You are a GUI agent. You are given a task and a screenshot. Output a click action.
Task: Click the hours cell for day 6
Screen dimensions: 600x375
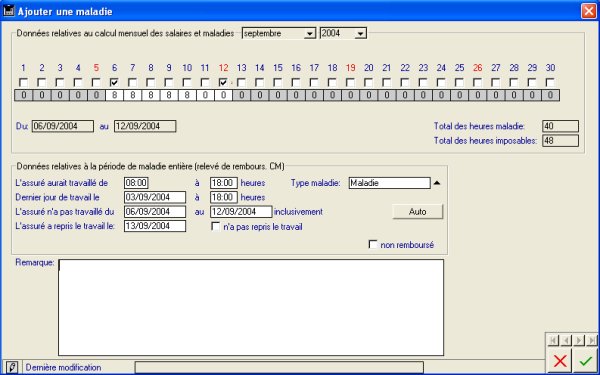click(114, 95)
